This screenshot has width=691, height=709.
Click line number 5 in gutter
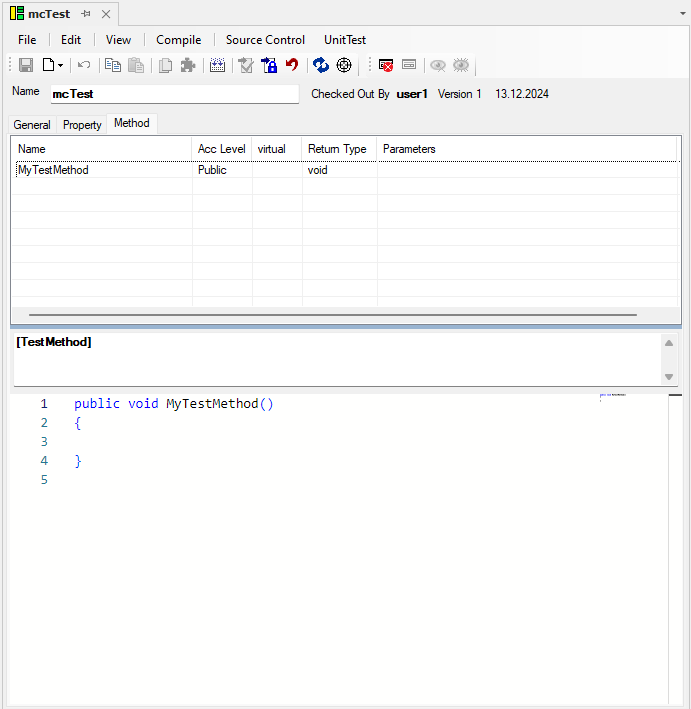(x=44, y=480)
